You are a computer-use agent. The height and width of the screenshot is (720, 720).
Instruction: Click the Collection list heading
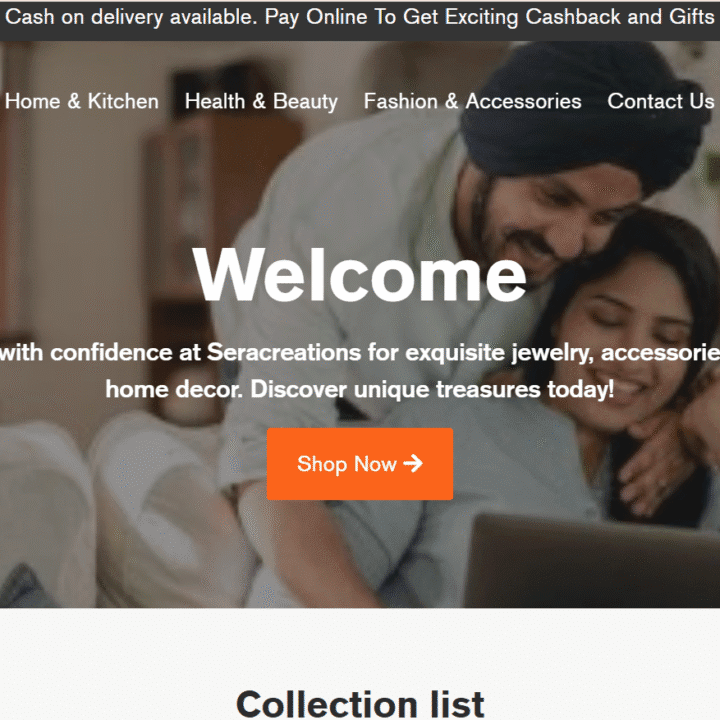click(x=360, y=703)
